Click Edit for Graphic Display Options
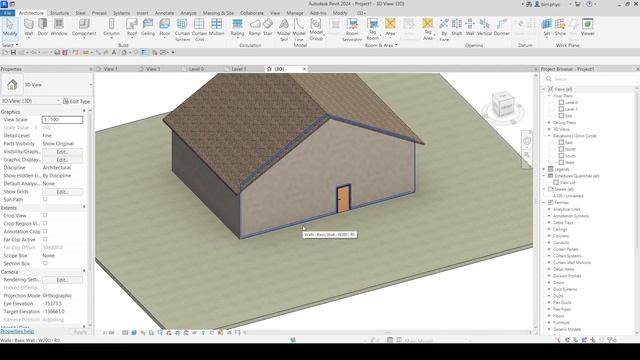The width and height of the screenshot is (640, 360). [x=62, y=160]
